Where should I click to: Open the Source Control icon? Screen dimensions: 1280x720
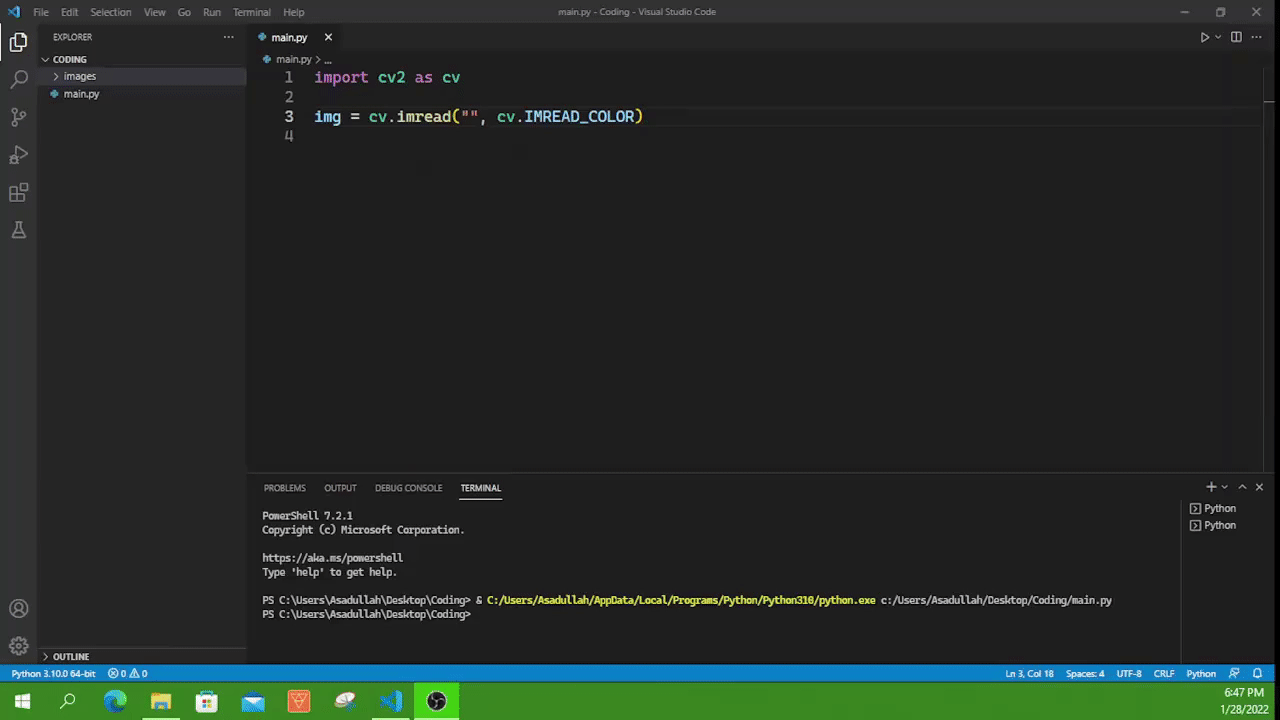18,117
